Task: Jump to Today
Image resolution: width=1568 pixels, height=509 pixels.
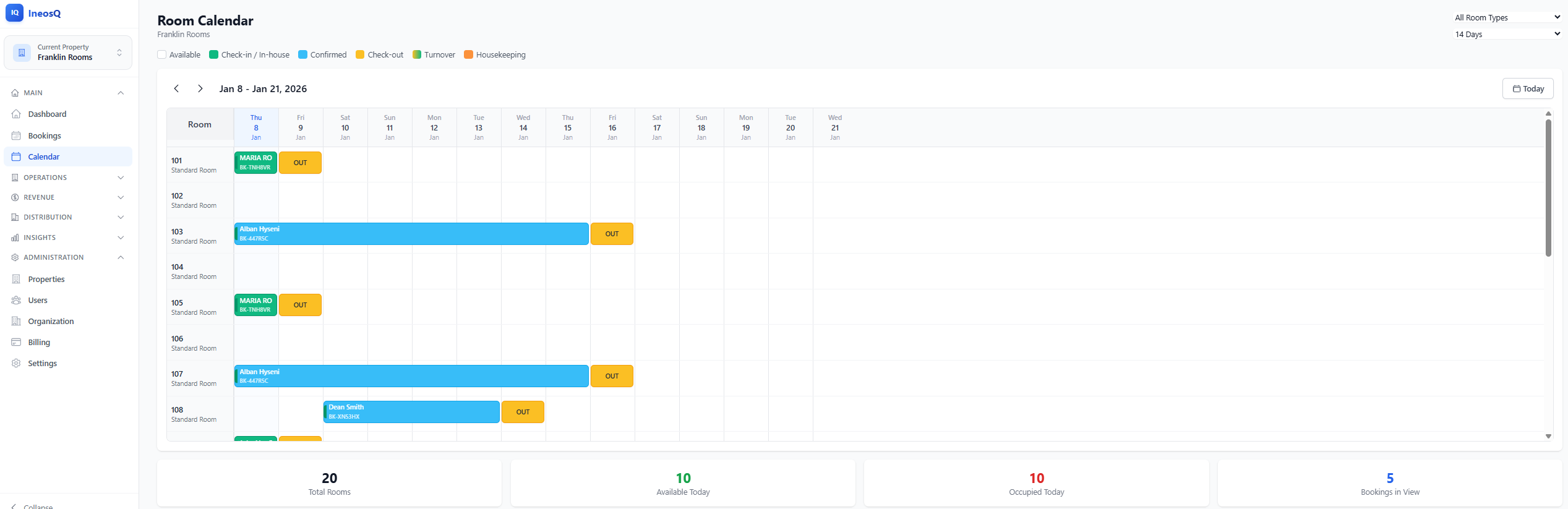Action: pos(1528,88)
